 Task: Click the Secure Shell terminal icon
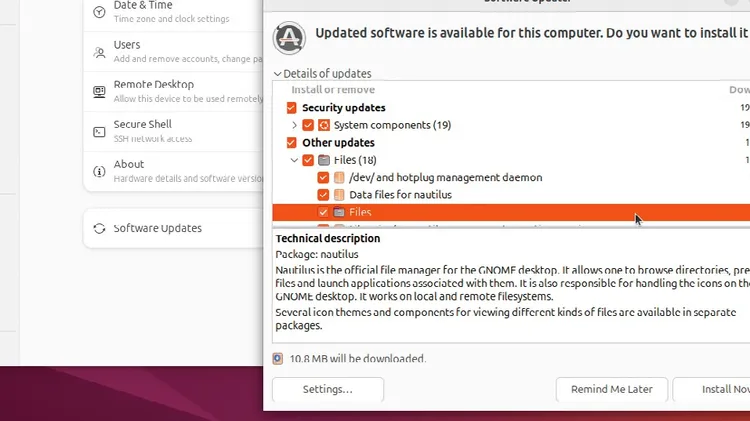[99, 132]
